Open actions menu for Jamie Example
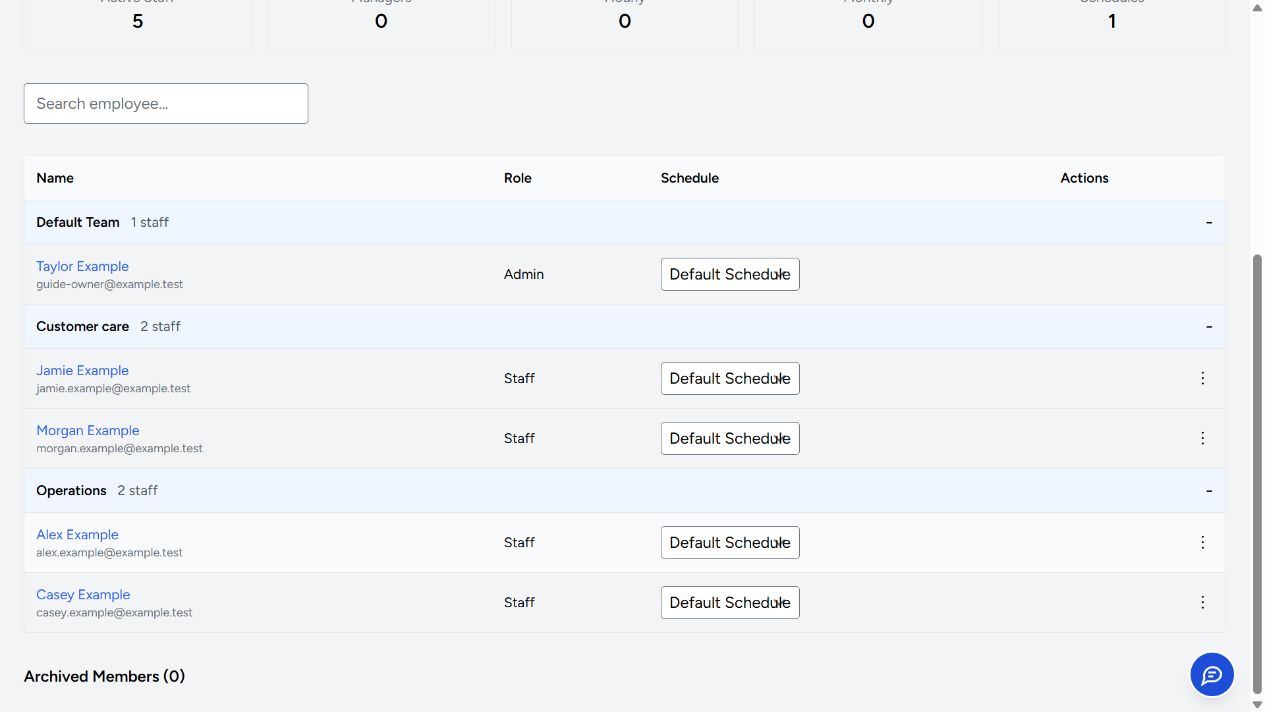 pos(1202,378)
